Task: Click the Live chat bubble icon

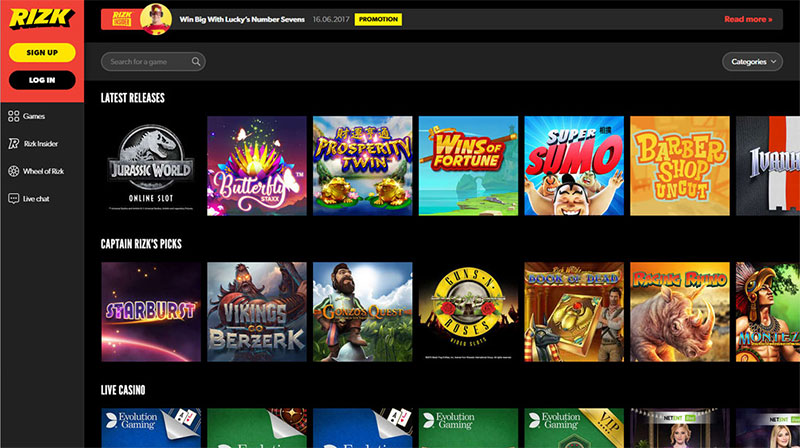Action: tap(14, 198)
